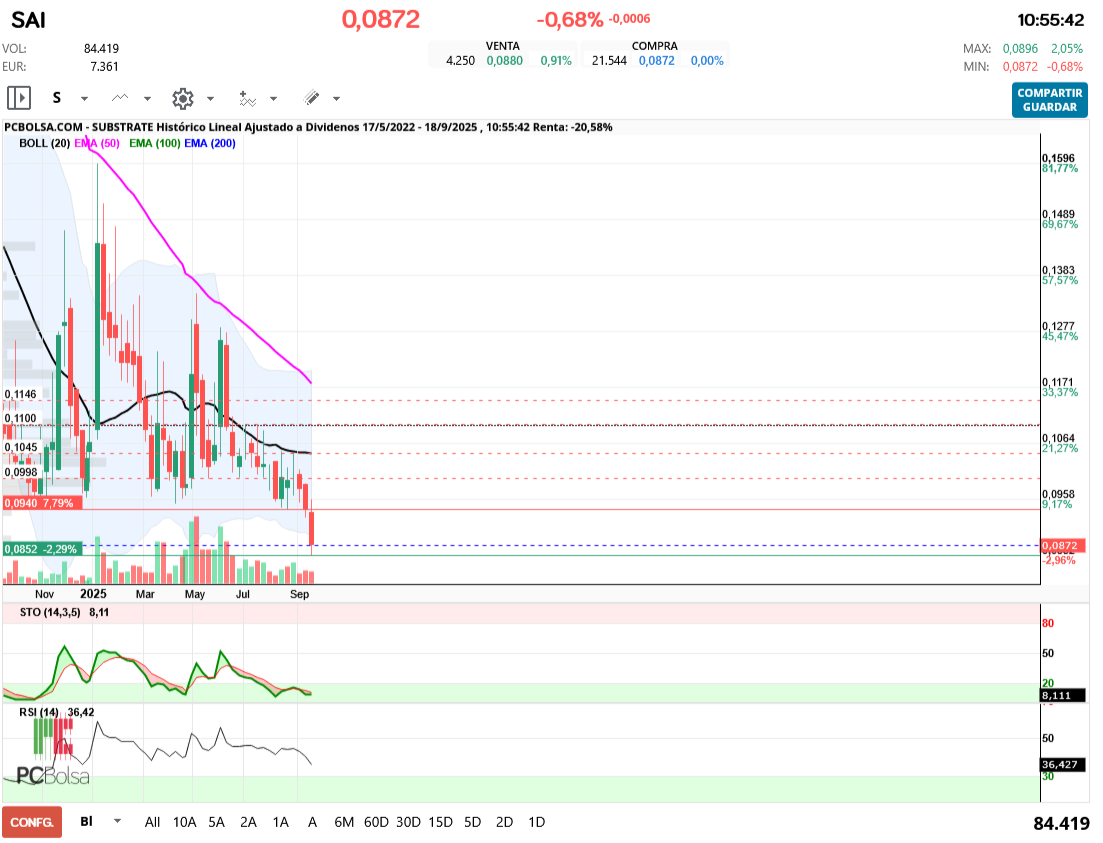Open the gear settings icon
Screen dimensions: 1103x843
tap(182, 98)
